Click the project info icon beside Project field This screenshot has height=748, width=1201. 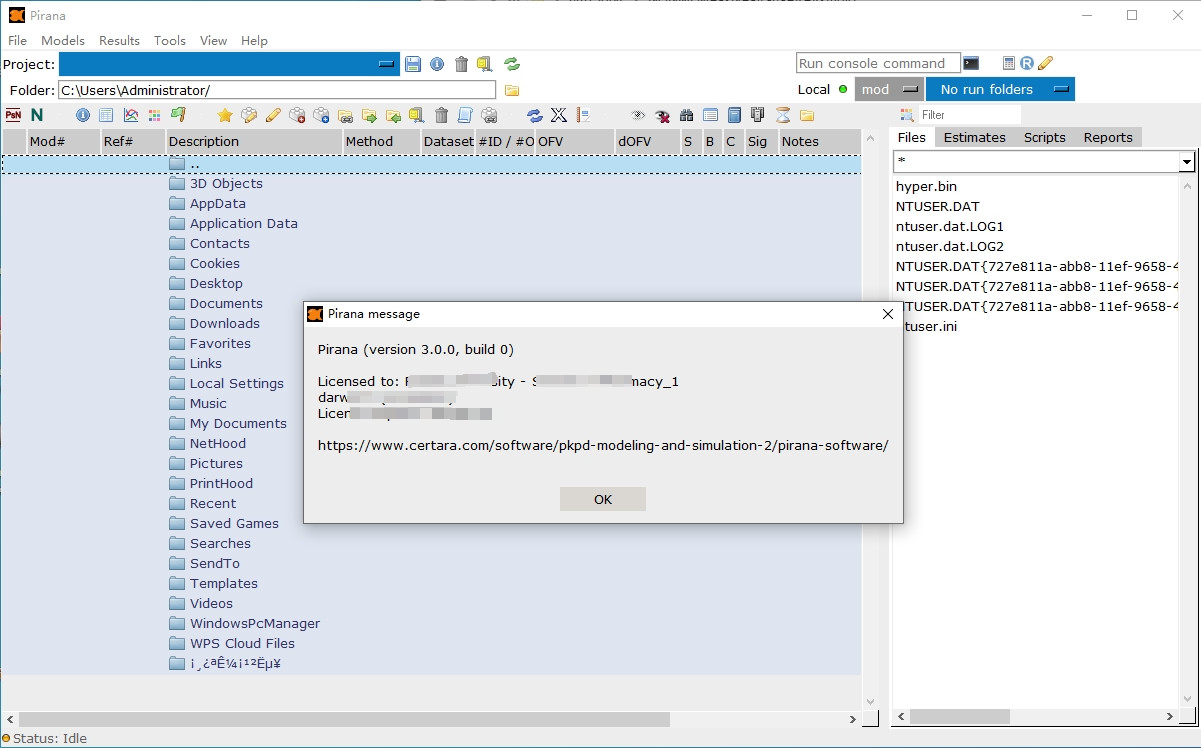437,64
